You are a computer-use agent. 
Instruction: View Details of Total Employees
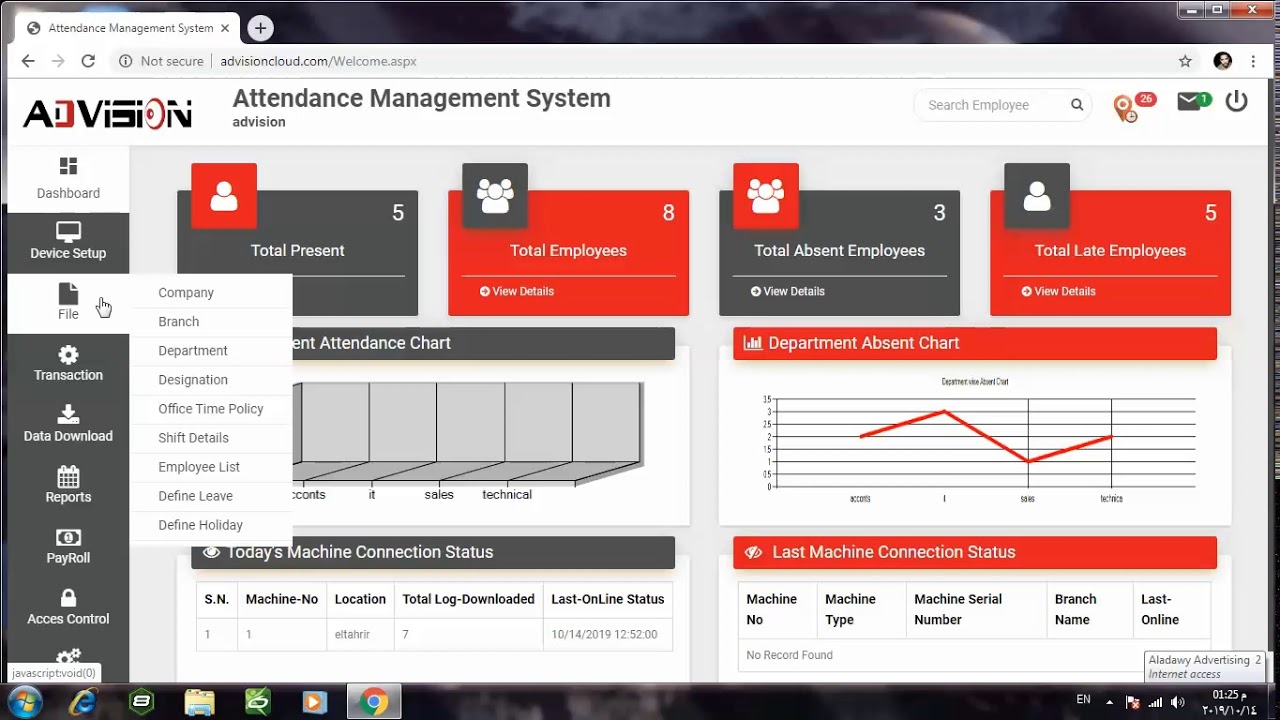(517, 291)
